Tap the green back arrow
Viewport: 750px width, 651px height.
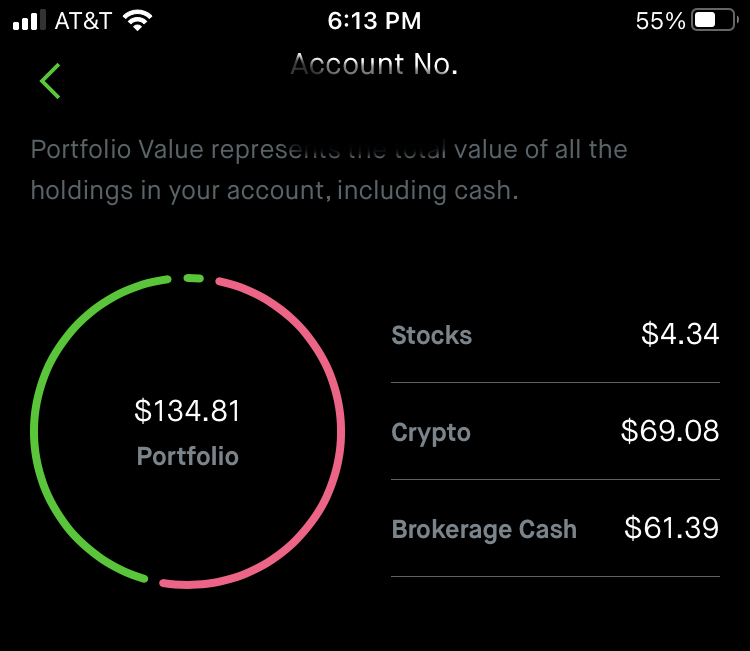[x=50, y=80]
